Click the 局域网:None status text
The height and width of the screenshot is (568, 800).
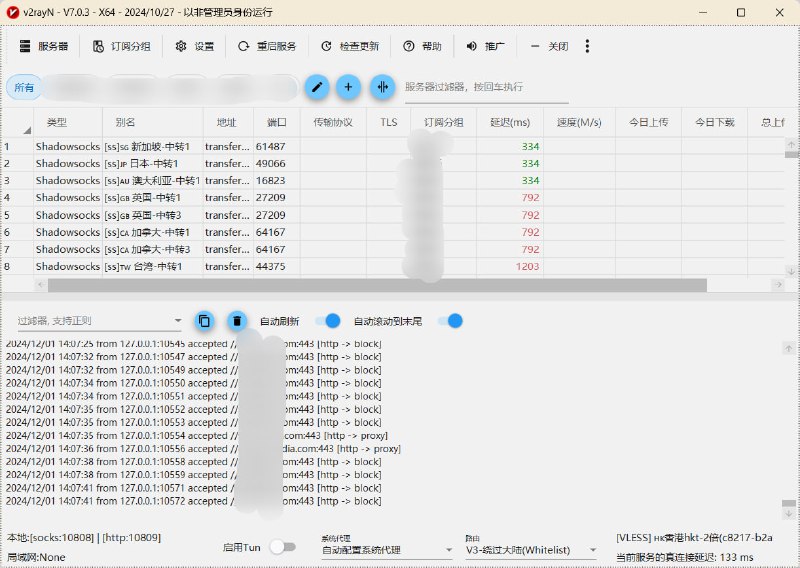36,557
